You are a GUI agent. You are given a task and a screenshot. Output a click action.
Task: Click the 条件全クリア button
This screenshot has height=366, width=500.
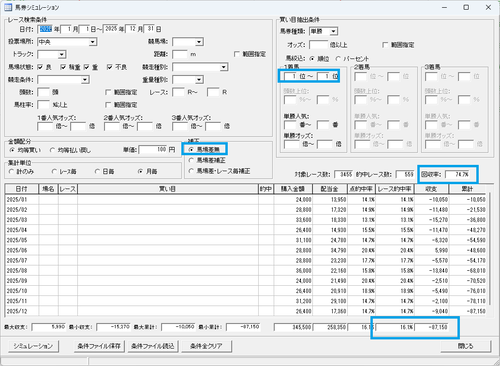(206, 346)
